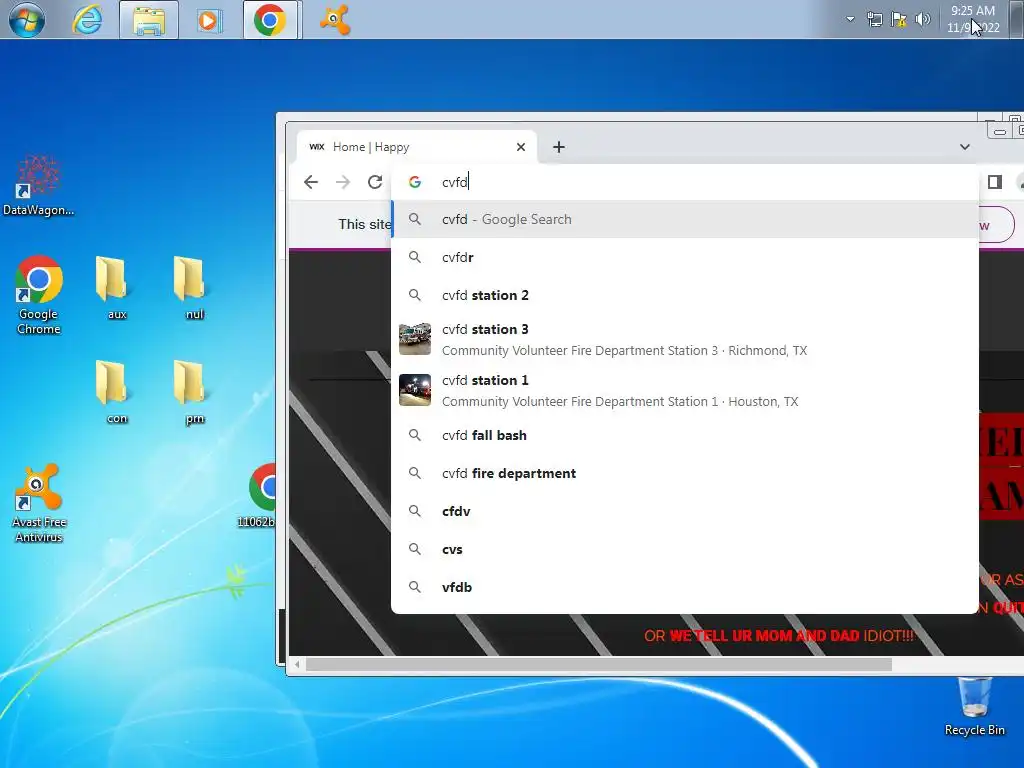Select the 'cvfd station 3' Richmond suggestion
1024x768 pixels.
(684, 340)
